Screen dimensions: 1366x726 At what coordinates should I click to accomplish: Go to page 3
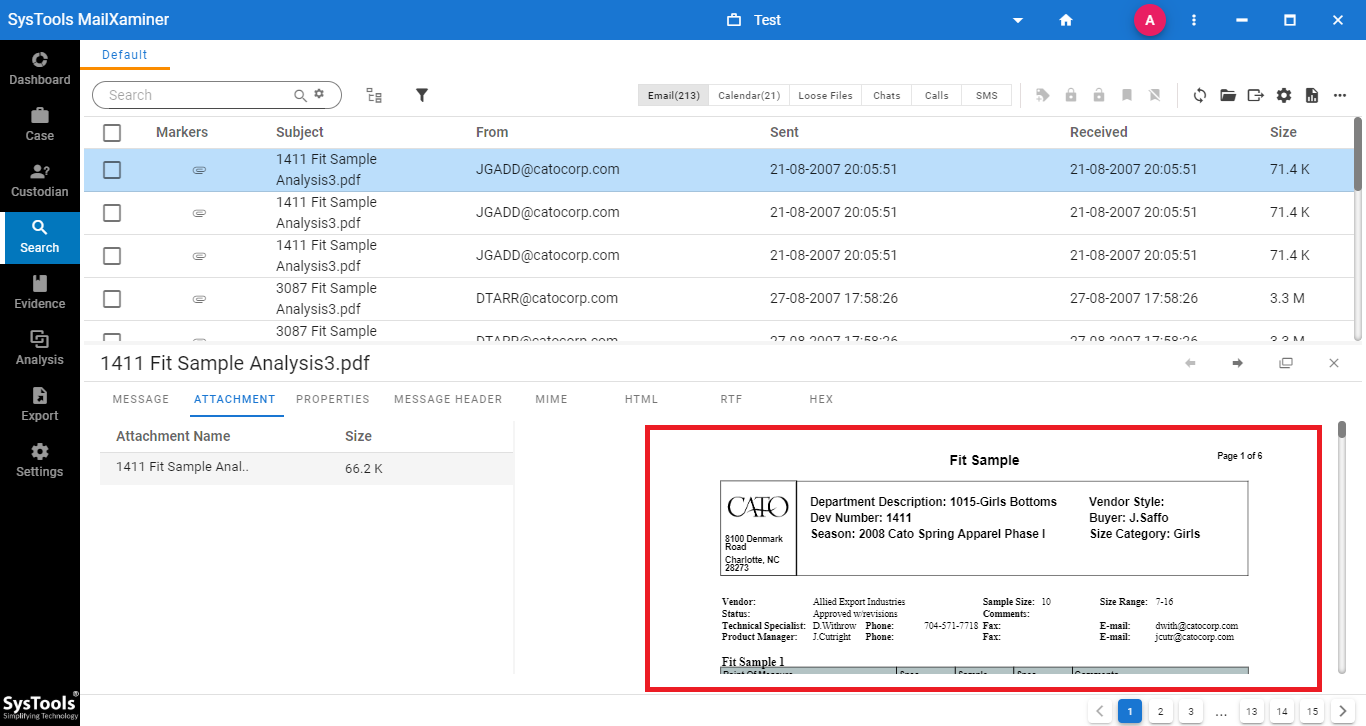click(x=1190, y=711)
